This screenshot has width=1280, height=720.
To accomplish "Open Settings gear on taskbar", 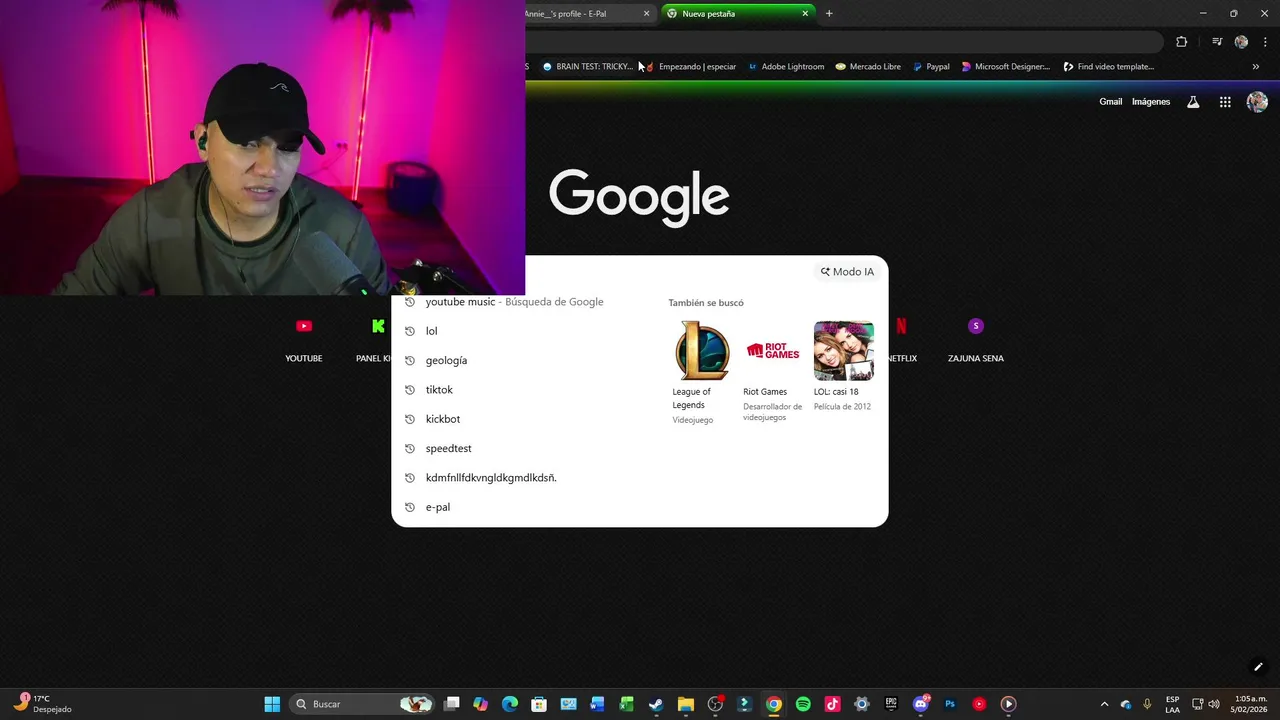I will [862, 704].
